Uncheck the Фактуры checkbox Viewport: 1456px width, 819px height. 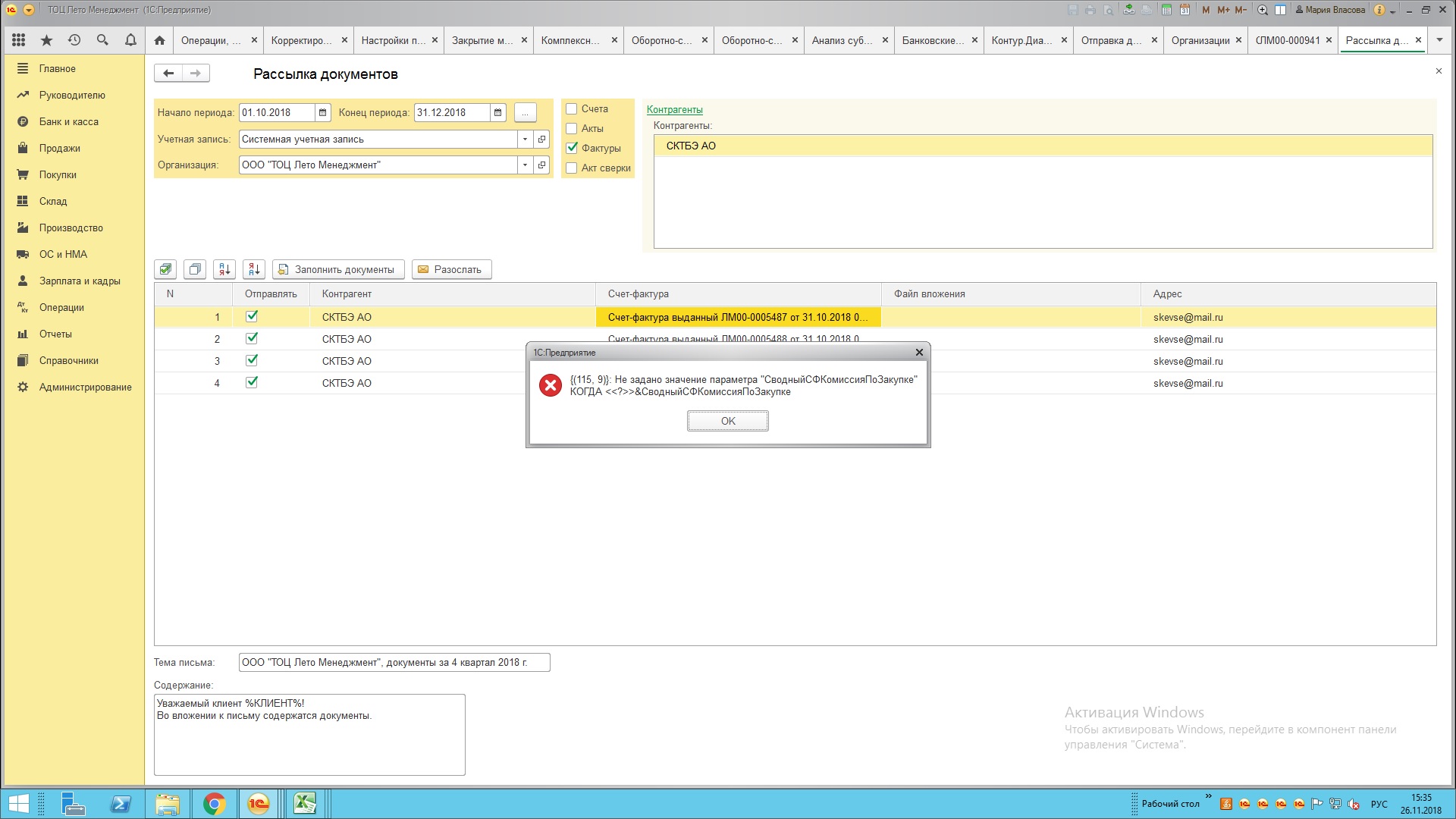coord(572,149)
